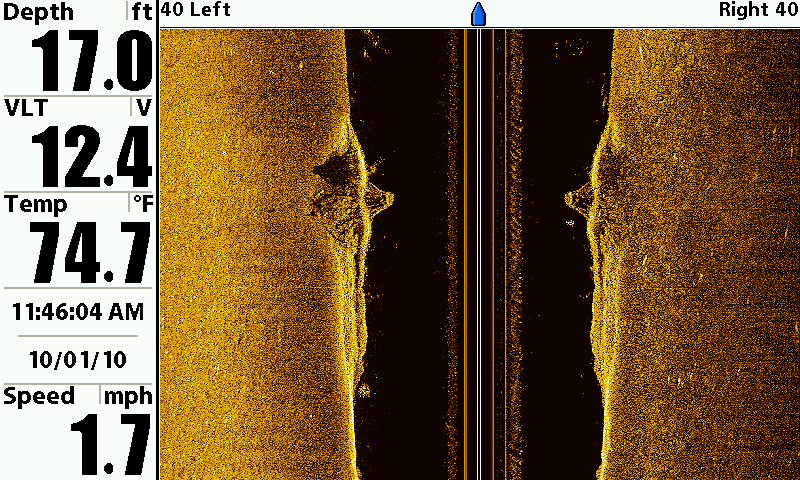Click the V unit next to VLT
Image resolution: width=800 pixels, height=480 pixels.
144,108
